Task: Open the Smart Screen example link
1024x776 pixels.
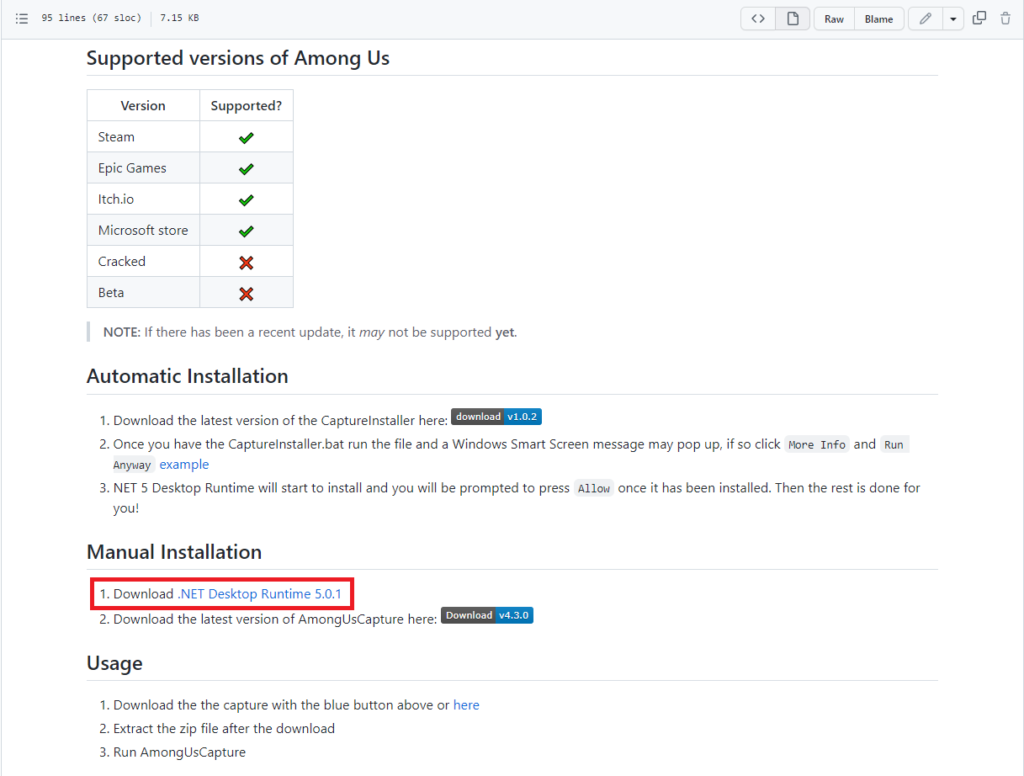Action: [x=184, y=464]
